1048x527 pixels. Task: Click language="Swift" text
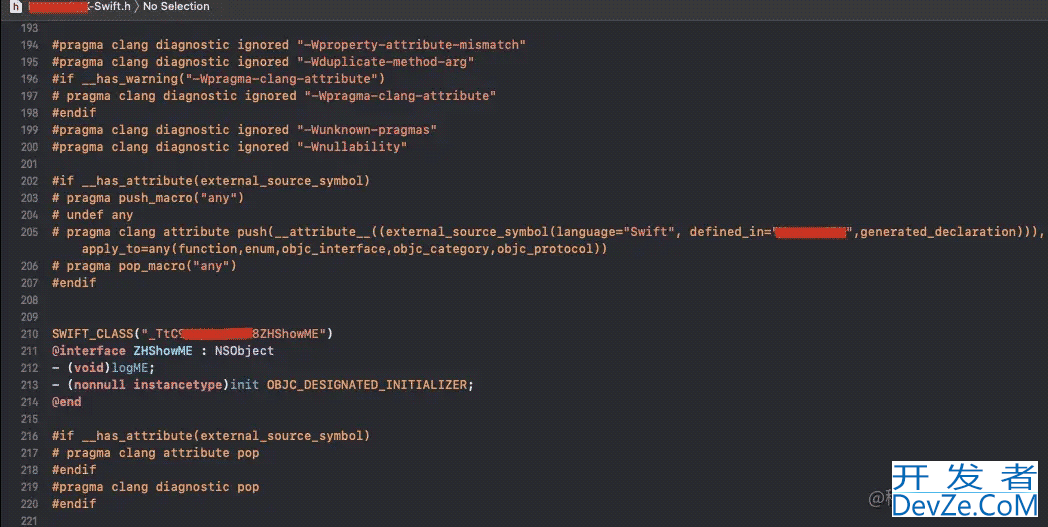[x=615, y=232]
